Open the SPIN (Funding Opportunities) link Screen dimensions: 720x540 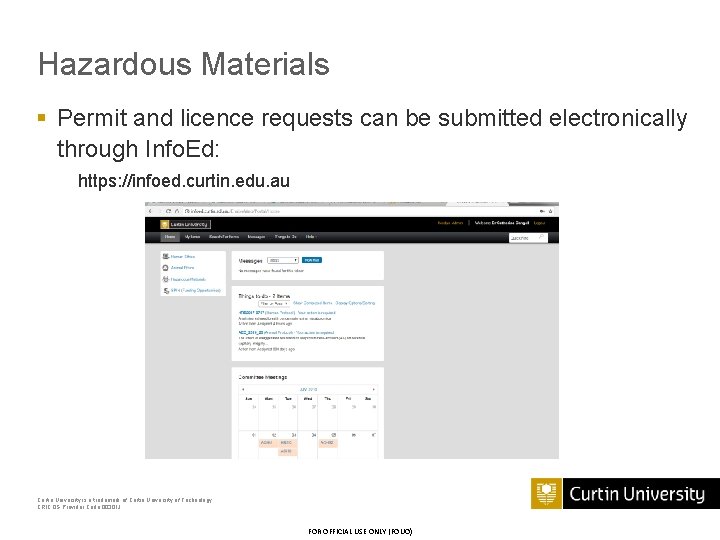[196, 290]
